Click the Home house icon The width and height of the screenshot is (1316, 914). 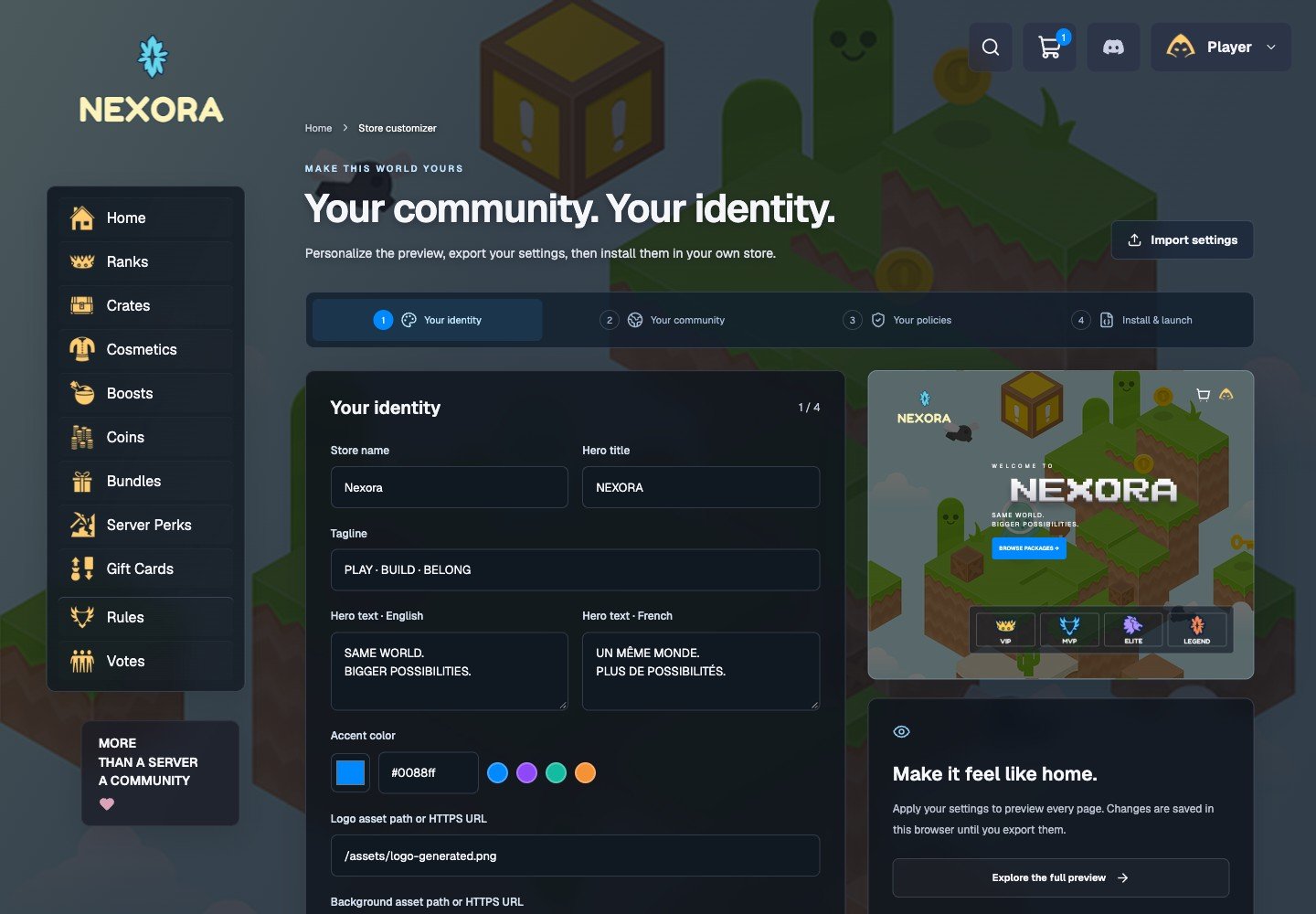[x=82, y=218]
